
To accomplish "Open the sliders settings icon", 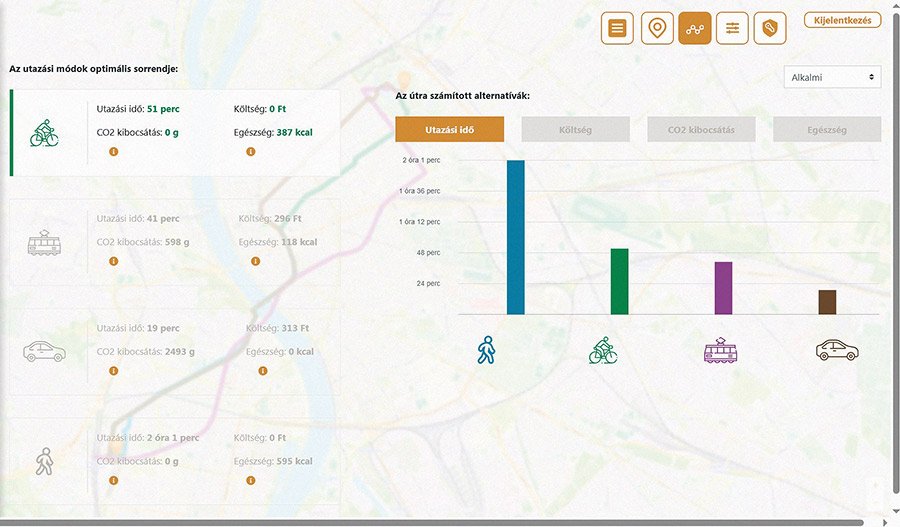I will (733, 28).
